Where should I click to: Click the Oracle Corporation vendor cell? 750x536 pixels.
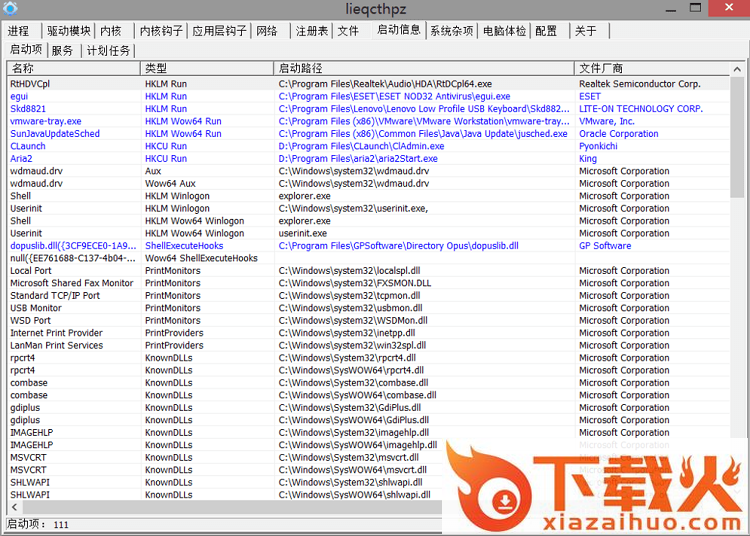pyautogui.click(x=618, y=133)
